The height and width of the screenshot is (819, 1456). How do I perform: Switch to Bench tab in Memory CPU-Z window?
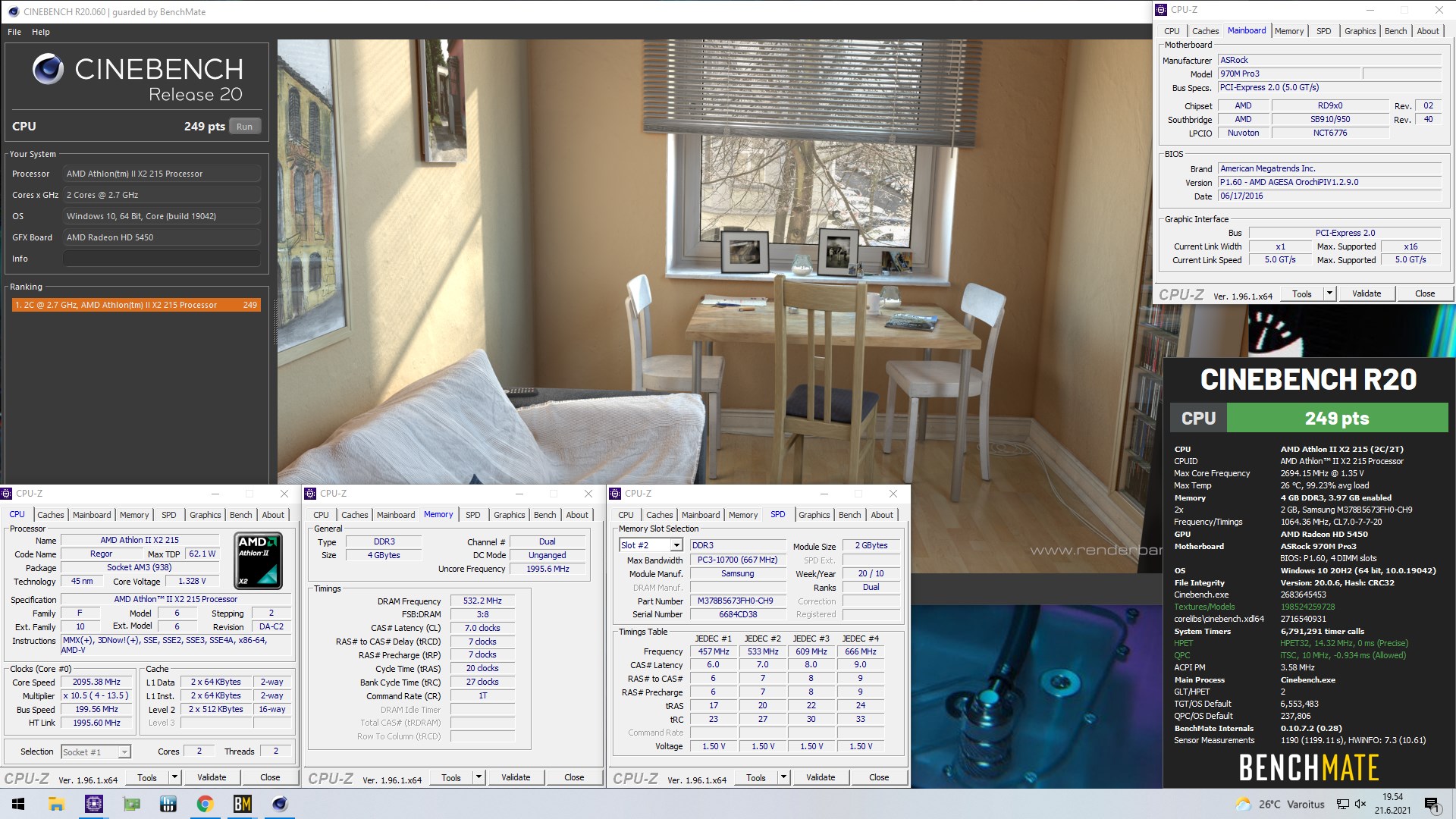544,515
